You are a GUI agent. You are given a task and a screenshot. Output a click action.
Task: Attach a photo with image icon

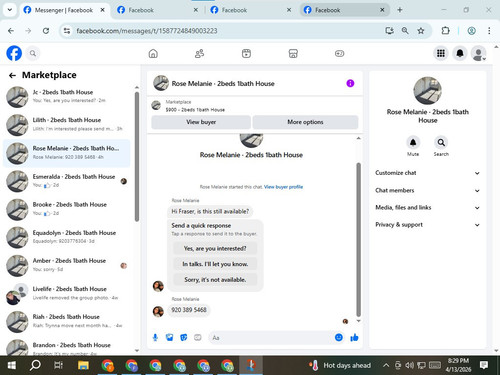coord(170,338)
